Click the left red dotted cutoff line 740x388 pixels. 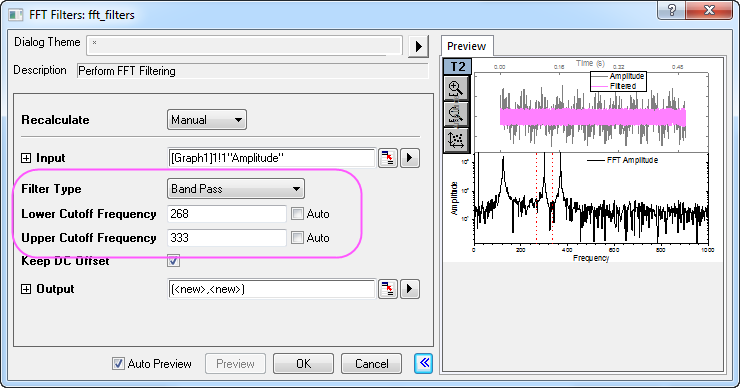537,197
